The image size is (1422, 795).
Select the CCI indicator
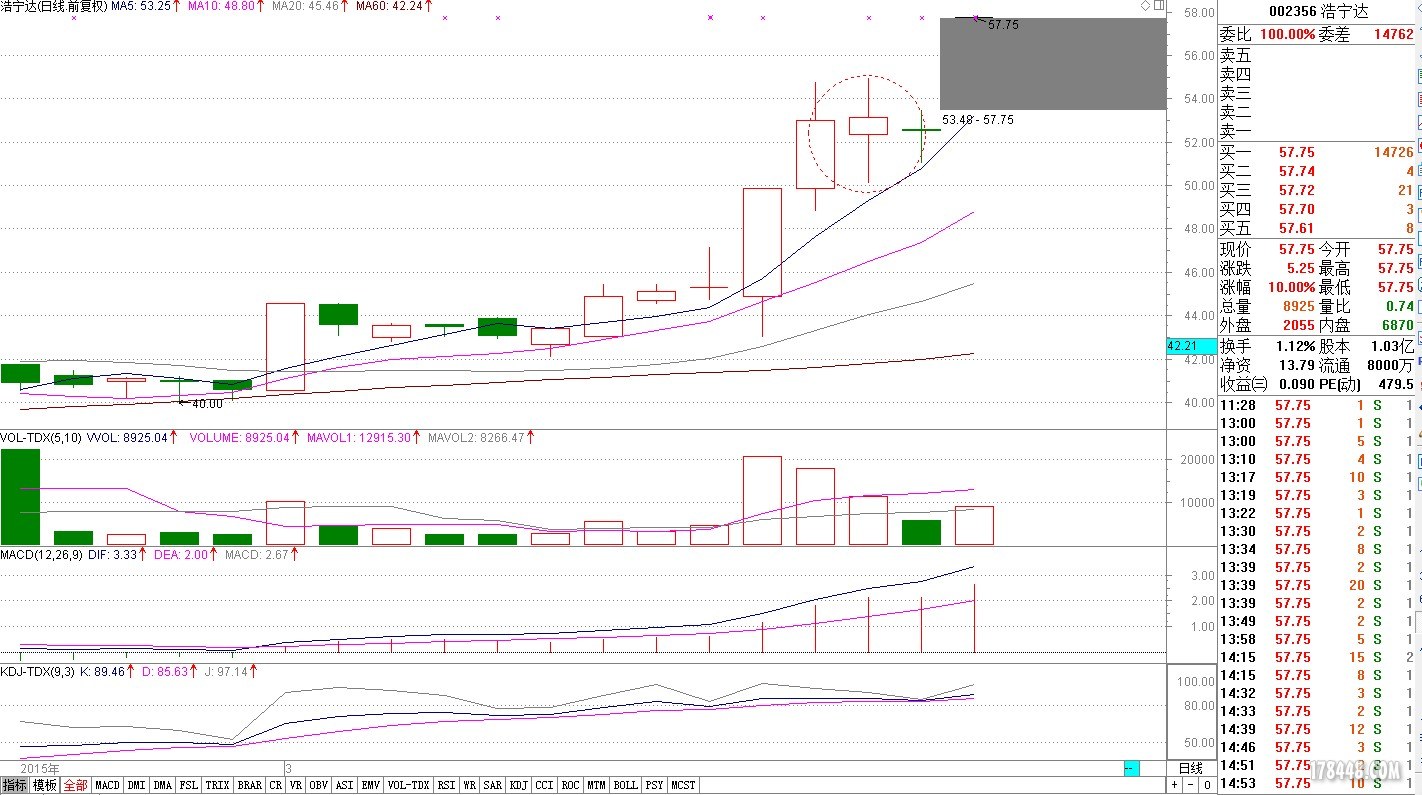(x=545, y=786)
